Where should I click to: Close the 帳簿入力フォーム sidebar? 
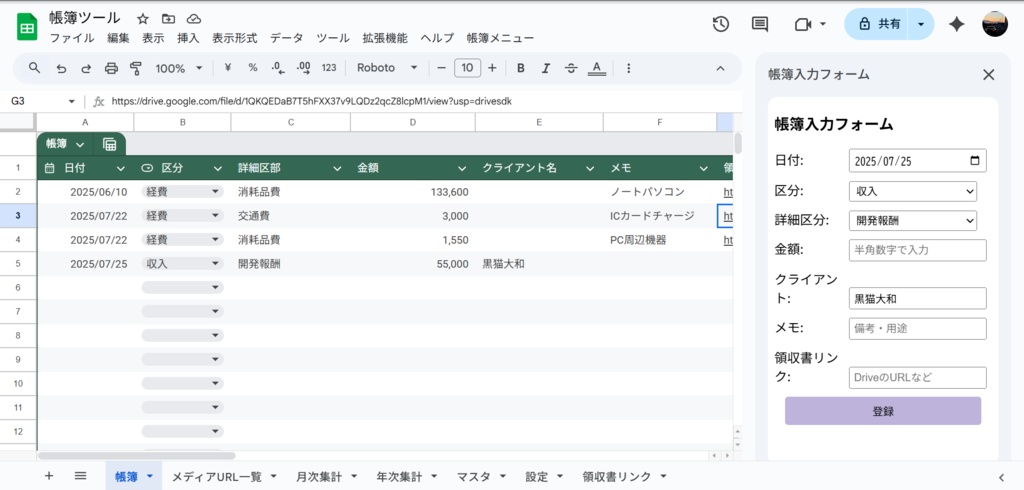[989, 74]
